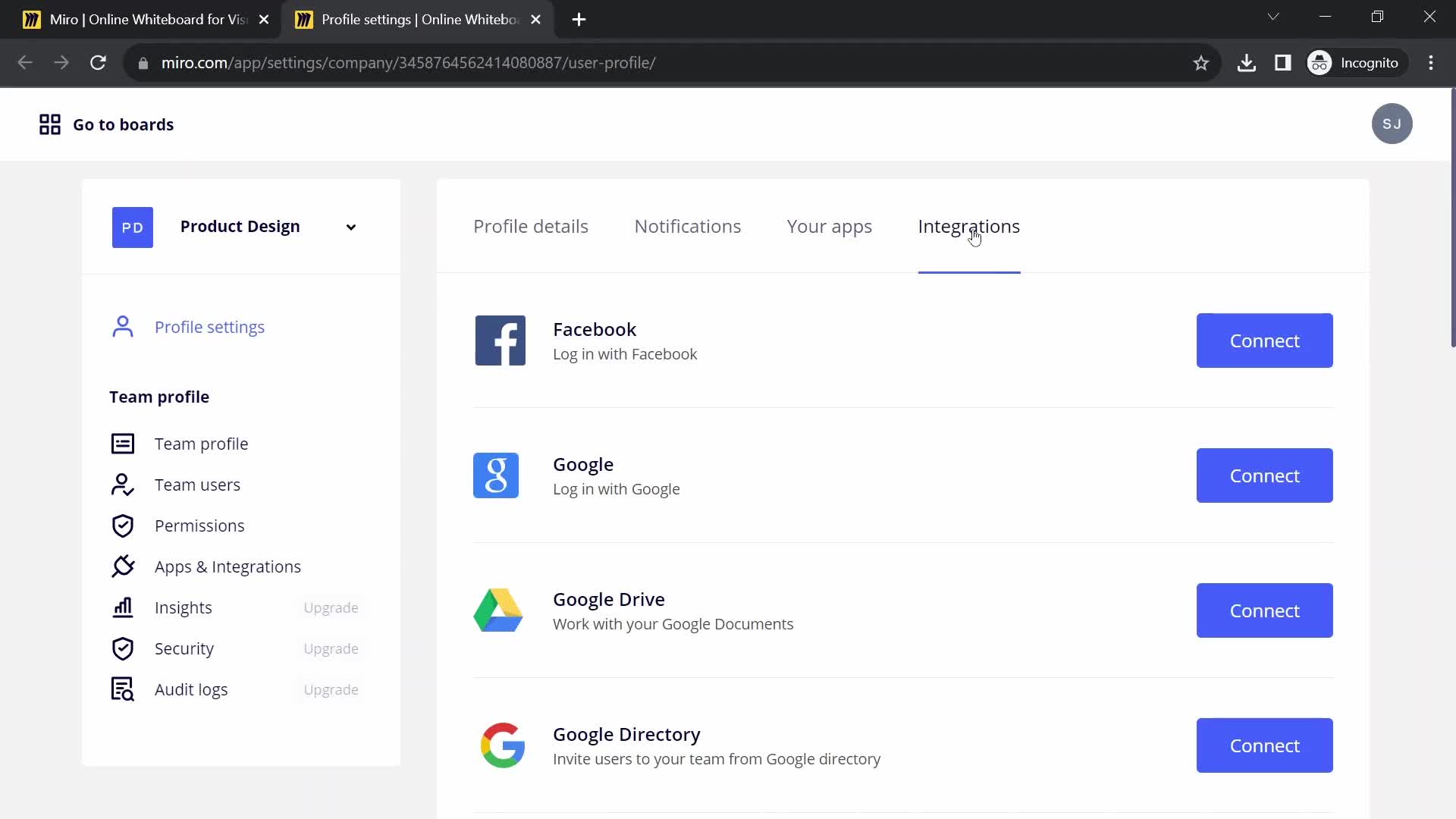
Task: Open Permissions in sidebar
Action: [199, 526]
